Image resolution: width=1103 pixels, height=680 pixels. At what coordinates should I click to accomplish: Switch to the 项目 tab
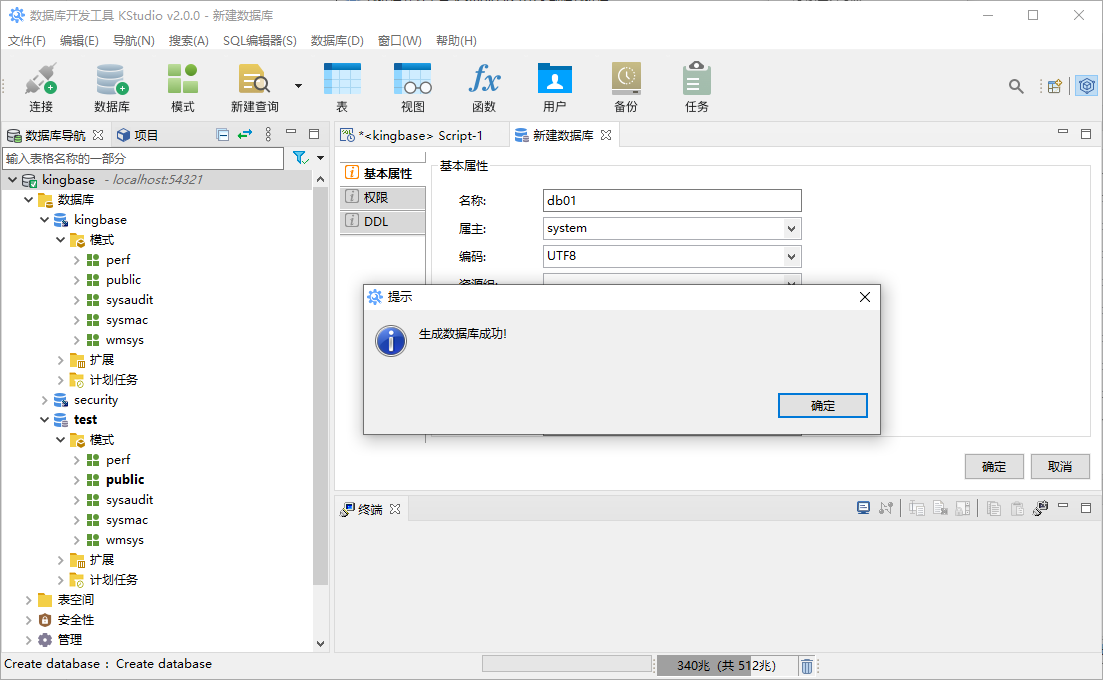138,135
